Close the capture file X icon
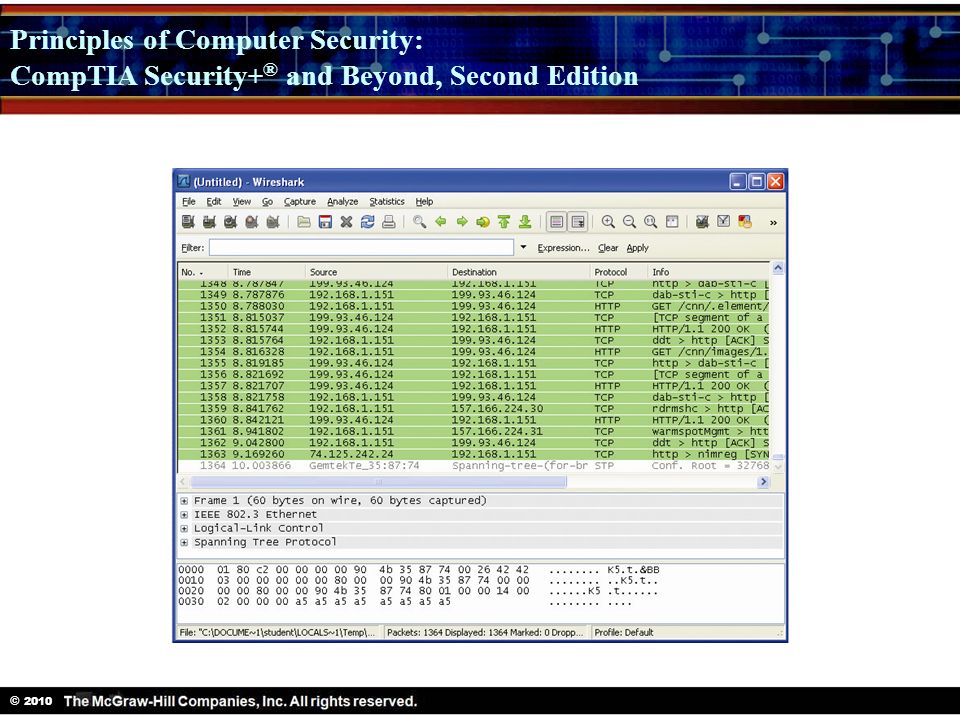This screenshot has width=960, height=720. pyautogui.click(x=347, y=222)
